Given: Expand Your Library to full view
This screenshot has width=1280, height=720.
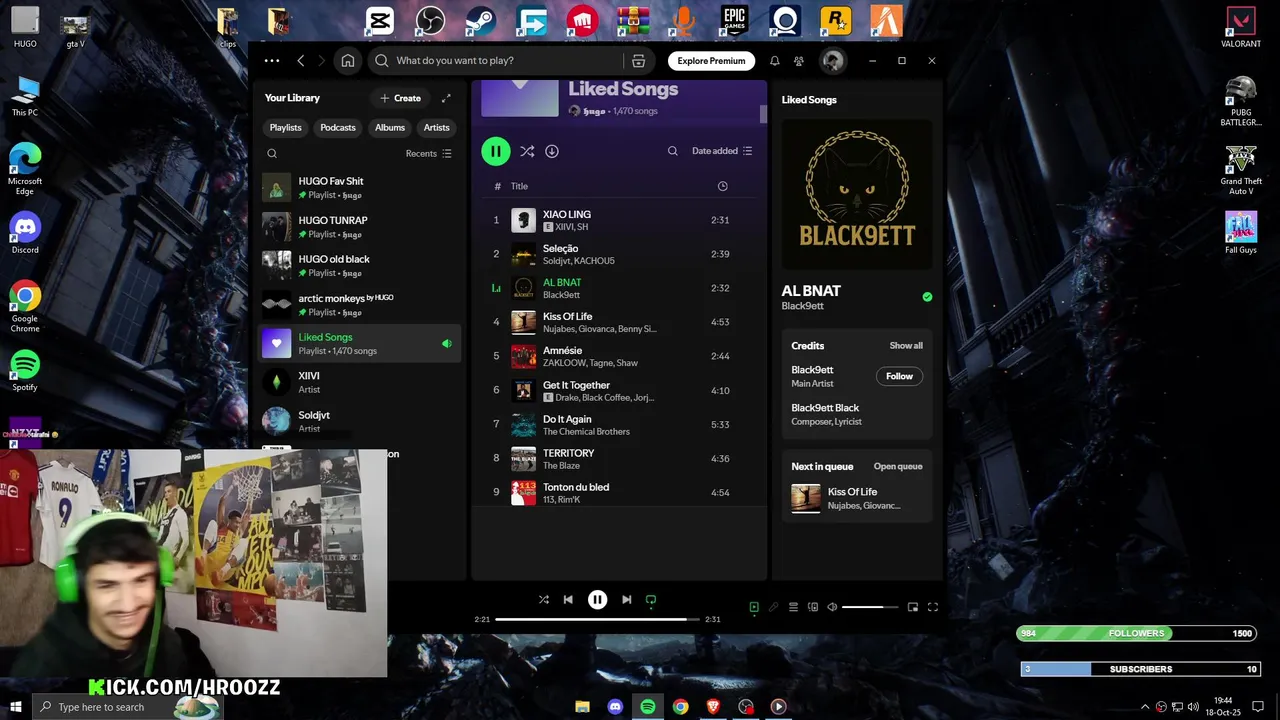Looking at the screenshot, I should point(446,98).
